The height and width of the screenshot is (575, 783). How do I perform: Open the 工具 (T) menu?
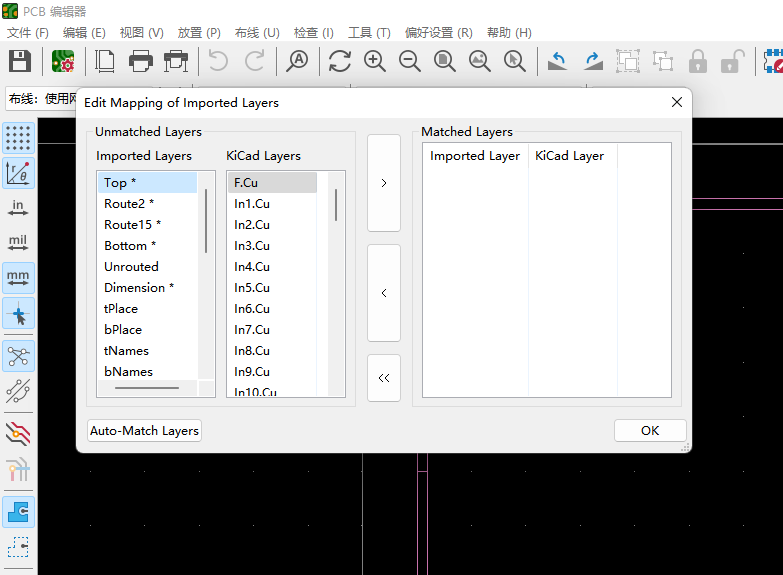point(369,32)
